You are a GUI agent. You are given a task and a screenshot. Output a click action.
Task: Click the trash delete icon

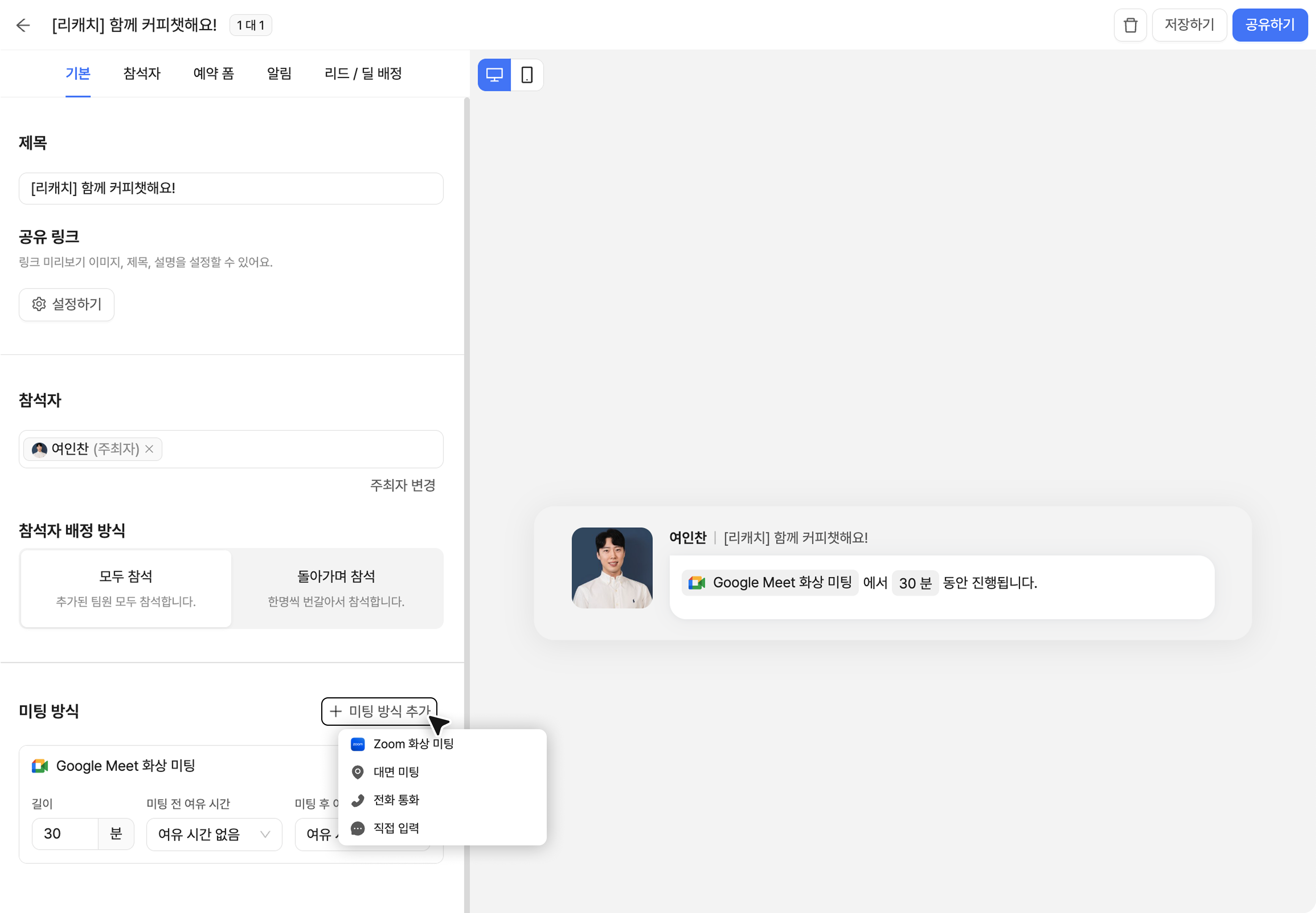coord(1130,25)
